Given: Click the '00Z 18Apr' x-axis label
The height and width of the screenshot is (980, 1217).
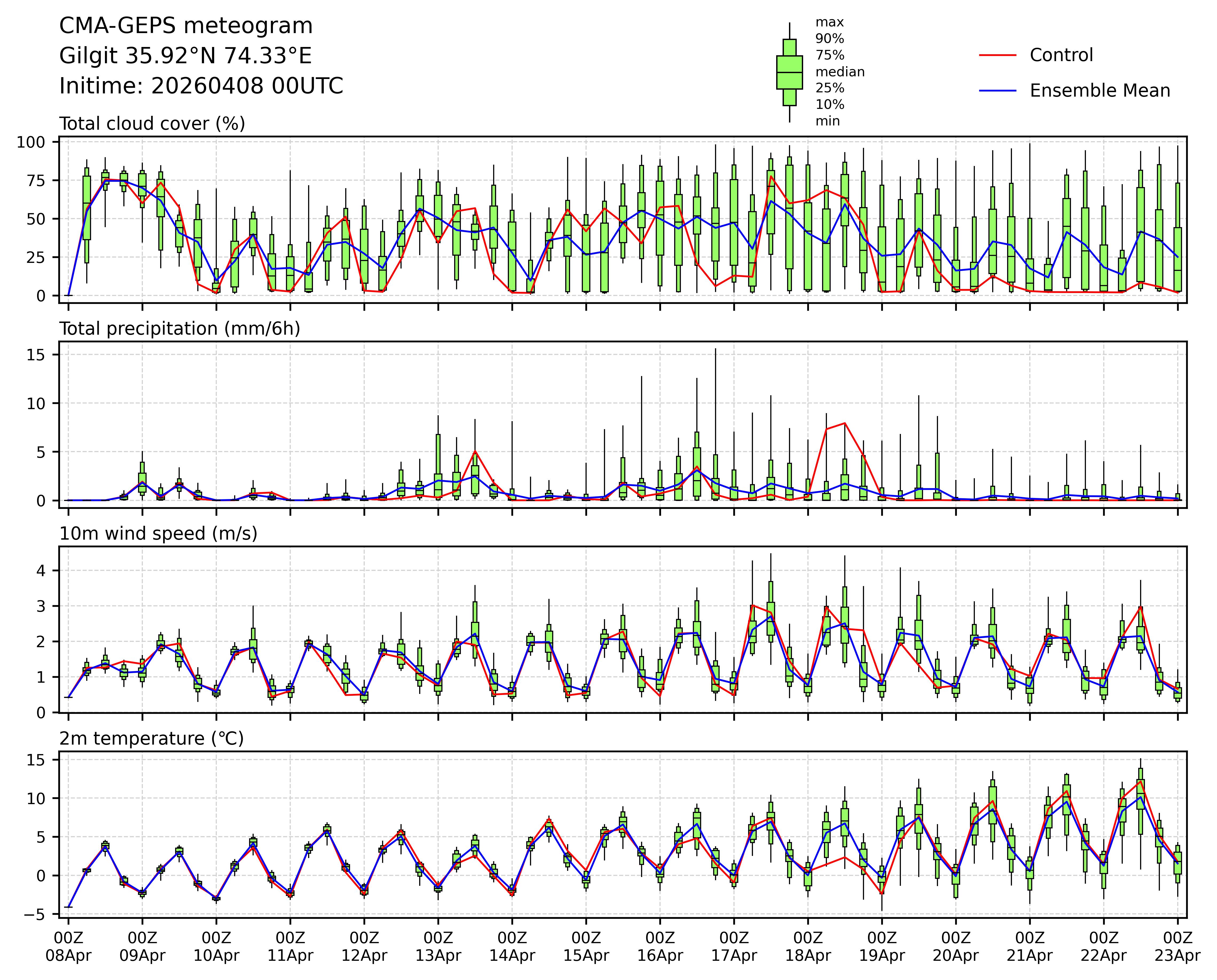Looking at the screenshot, I should [x=808, y=947].
